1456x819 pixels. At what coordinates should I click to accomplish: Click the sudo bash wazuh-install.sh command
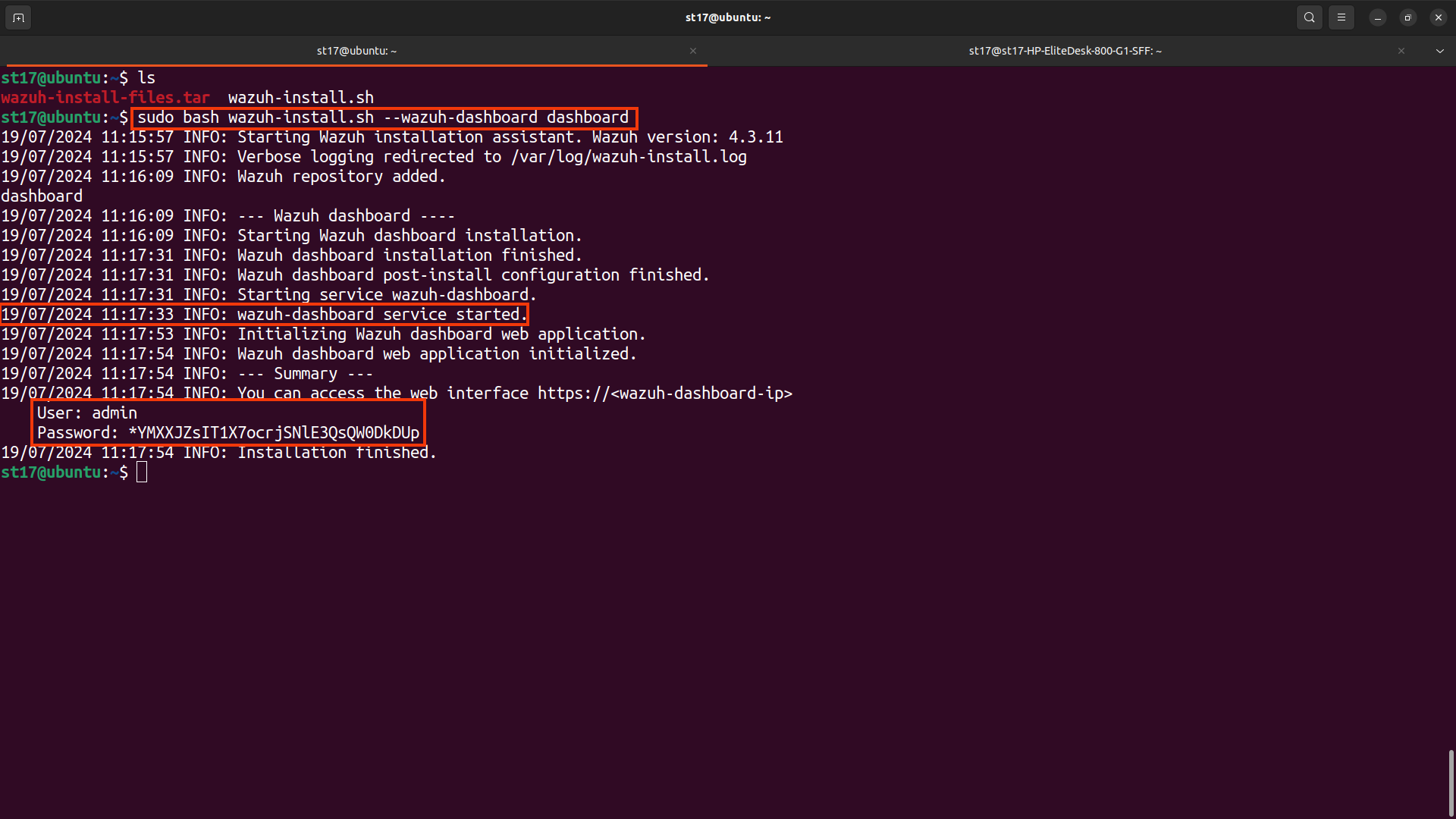click(x=384, y=118)
